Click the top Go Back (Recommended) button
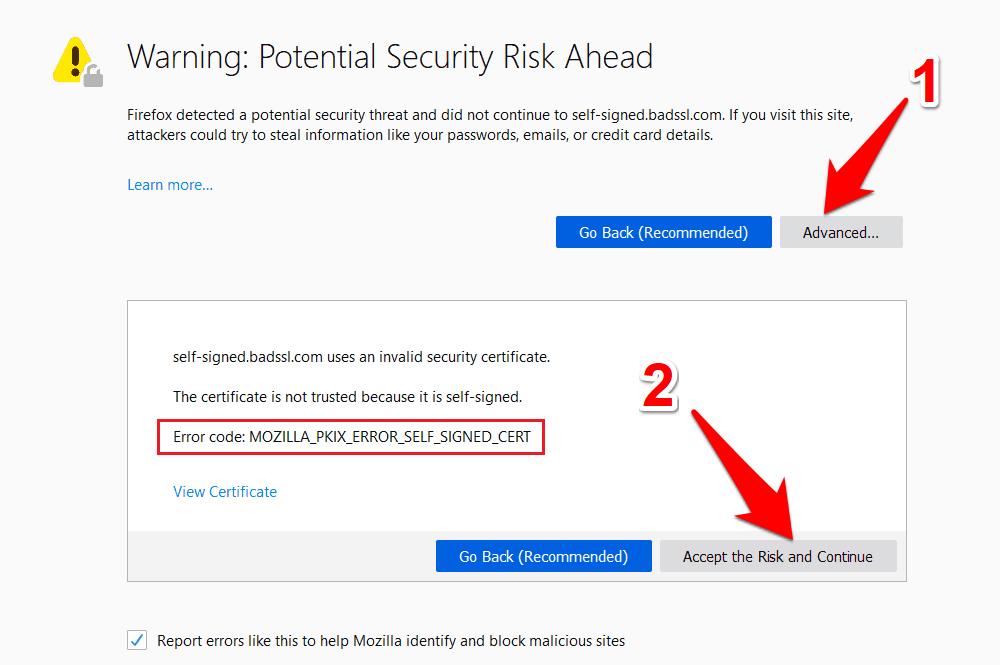This screenshot has height=665, width=1000. coord(663,232)
